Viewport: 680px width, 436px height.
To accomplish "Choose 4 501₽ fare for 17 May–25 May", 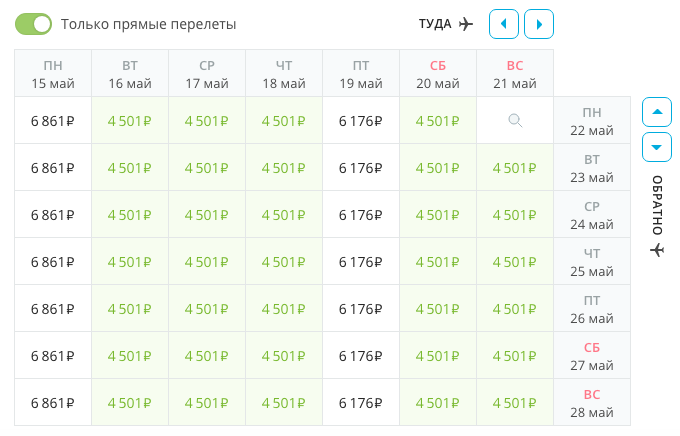I will click(207, 262).
